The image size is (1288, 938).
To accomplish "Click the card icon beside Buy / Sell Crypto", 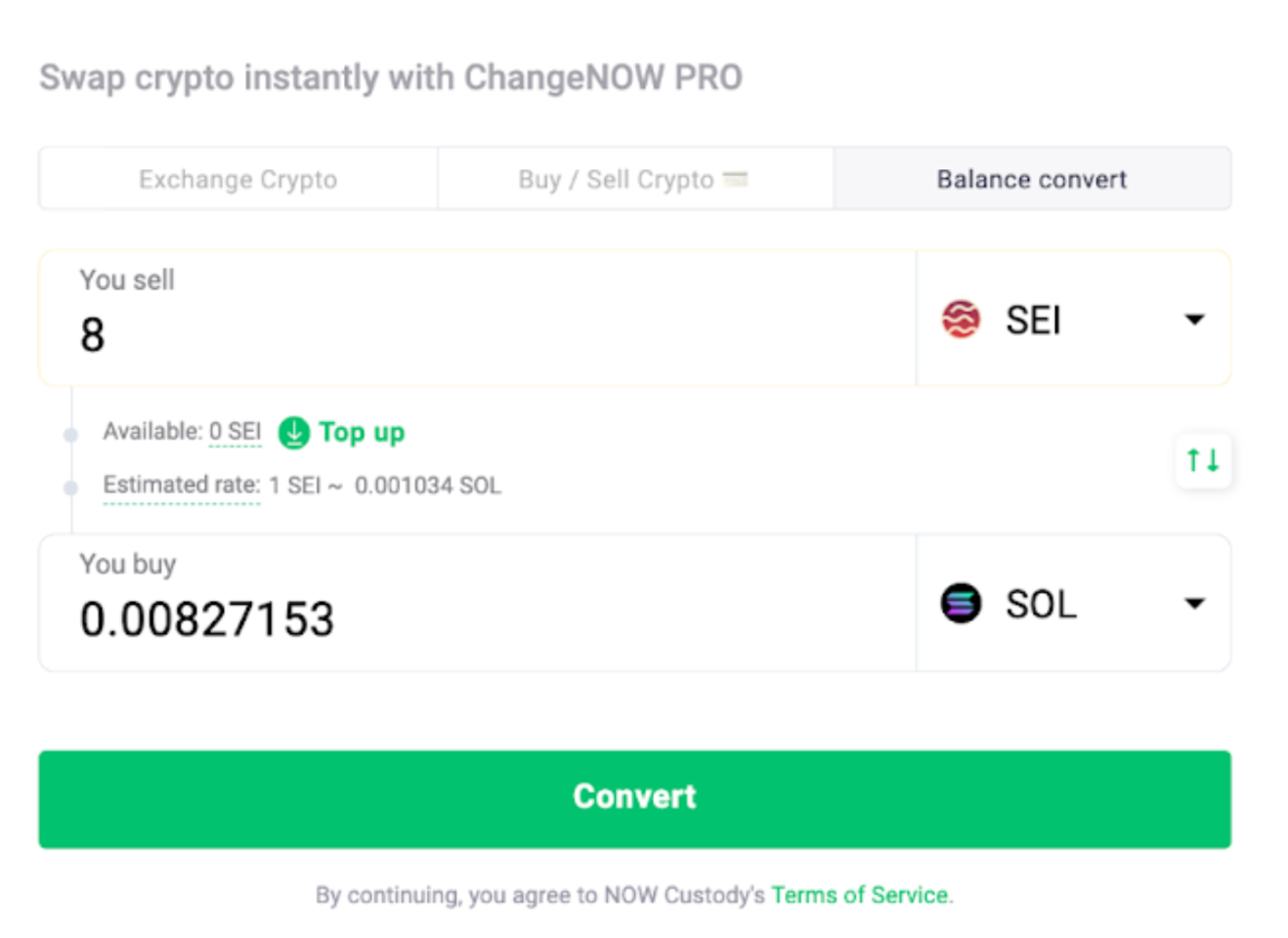I will pyautogui.click(x=736, y=179).
